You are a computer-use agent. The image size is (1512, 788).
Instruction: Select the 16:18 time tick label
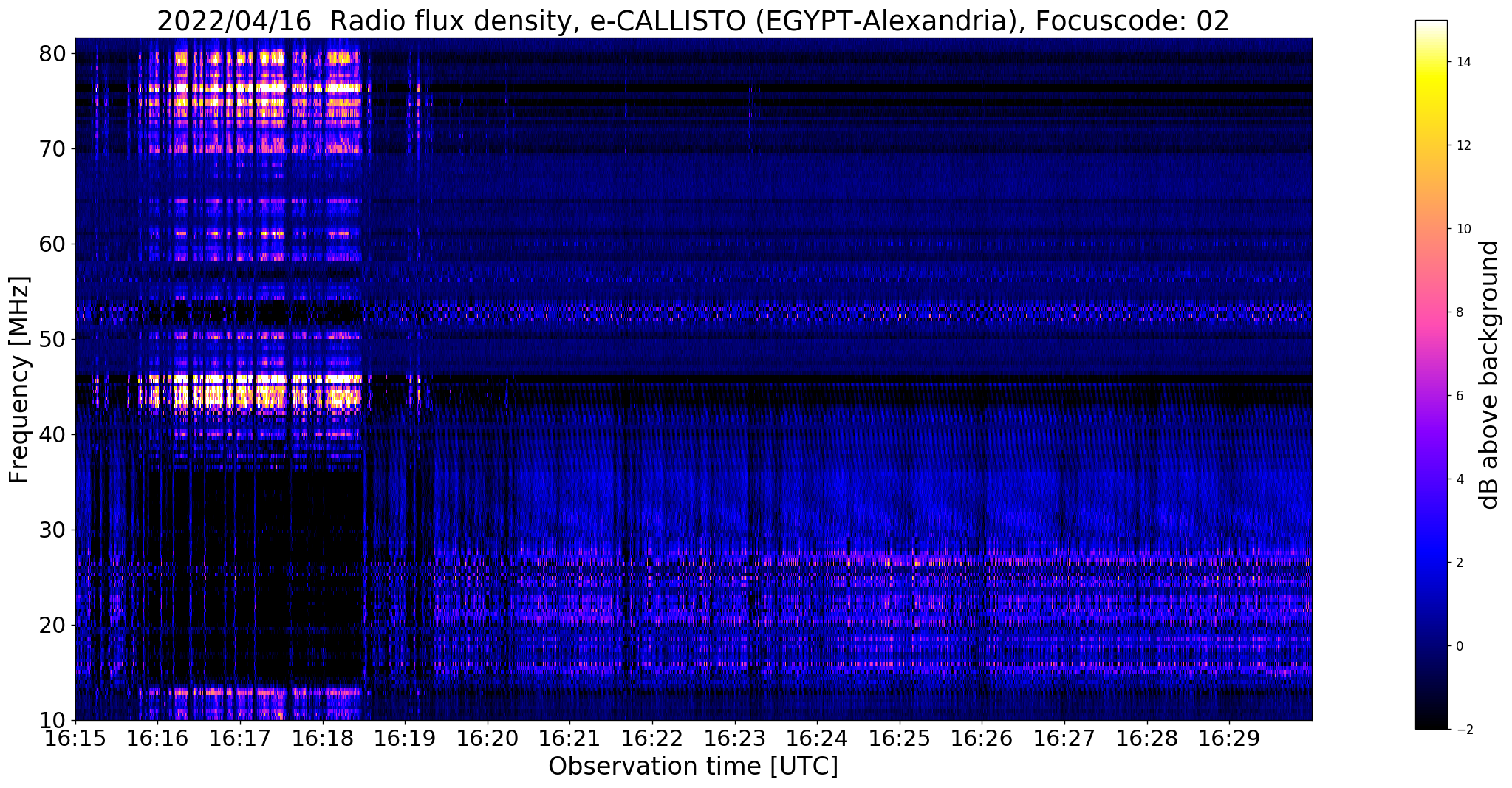323,738
